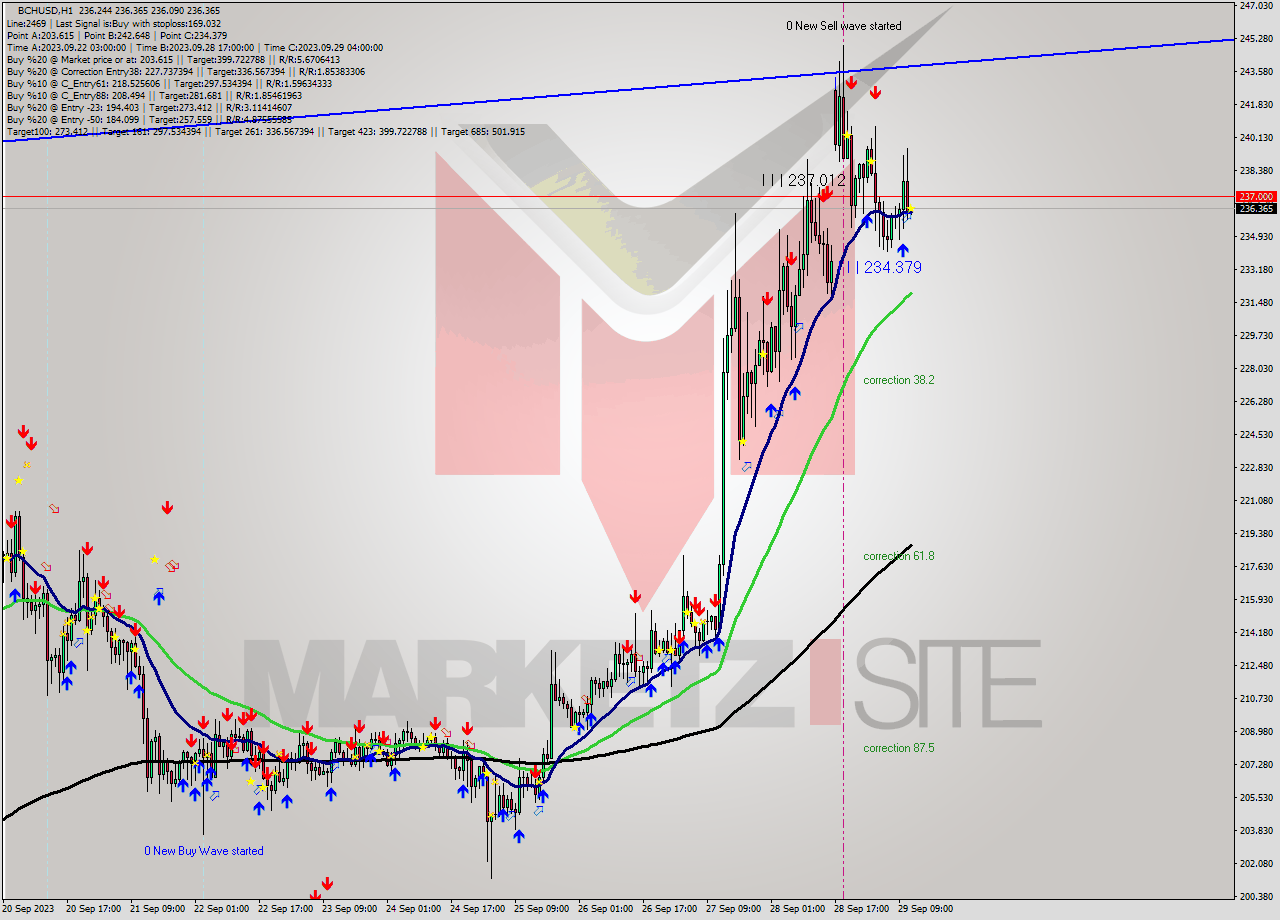The height and width of the screenshot is (920, 1280).
Task: Click the 240.130 price axis value
Action: [x=1255, y=138]
